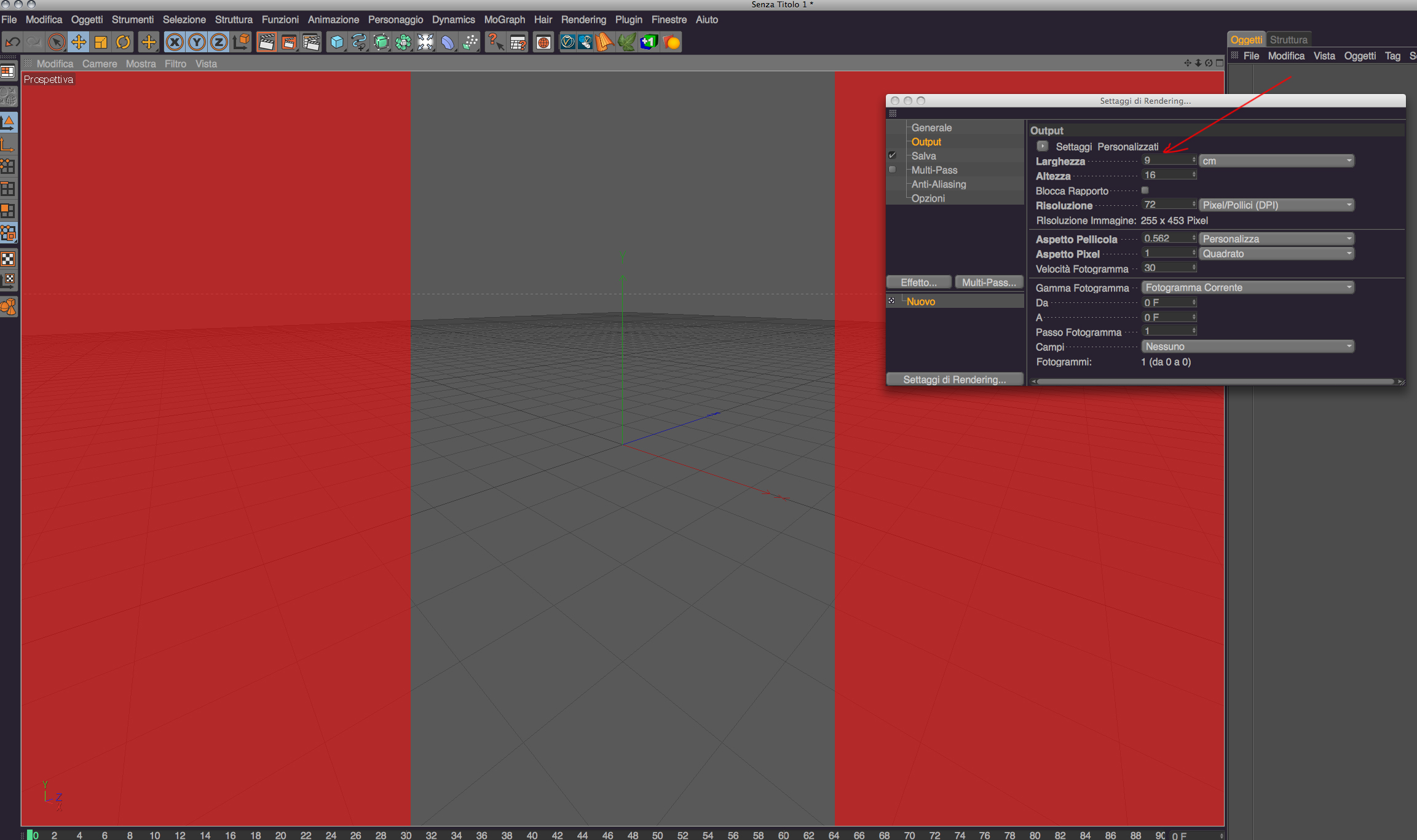Click the Undo arrow icon

(12, 42)
